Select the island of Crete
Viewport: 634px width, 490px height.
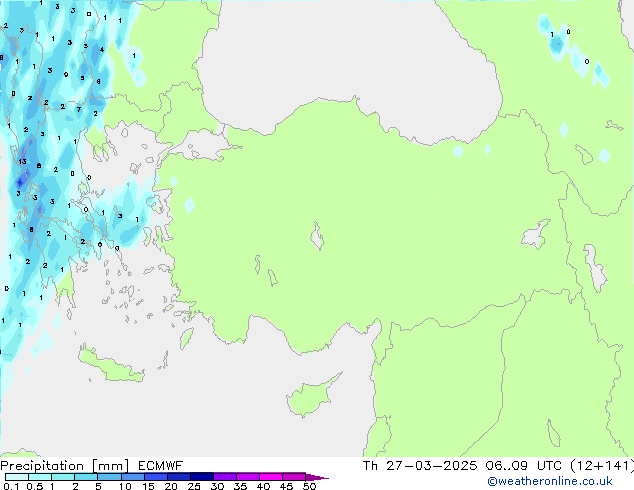coord(110,365)
